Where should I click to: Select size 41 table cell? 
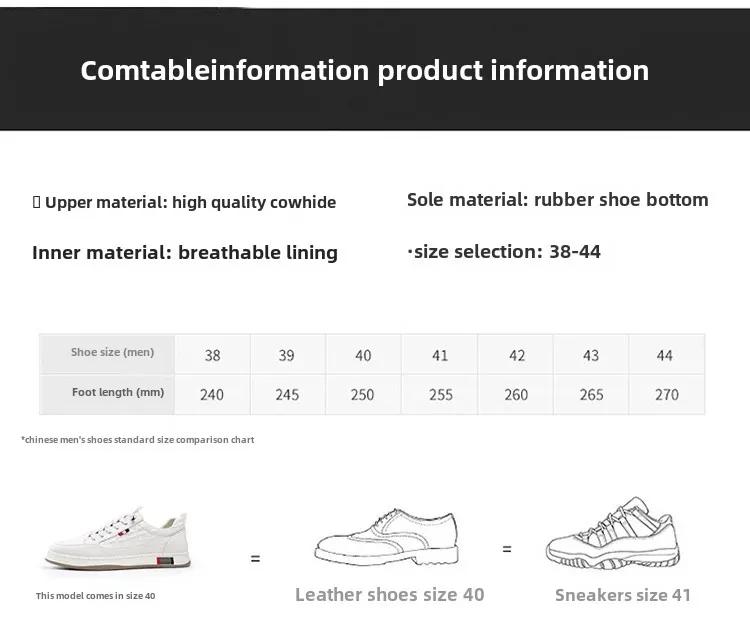pyautogui.click(x=440, y=355)
